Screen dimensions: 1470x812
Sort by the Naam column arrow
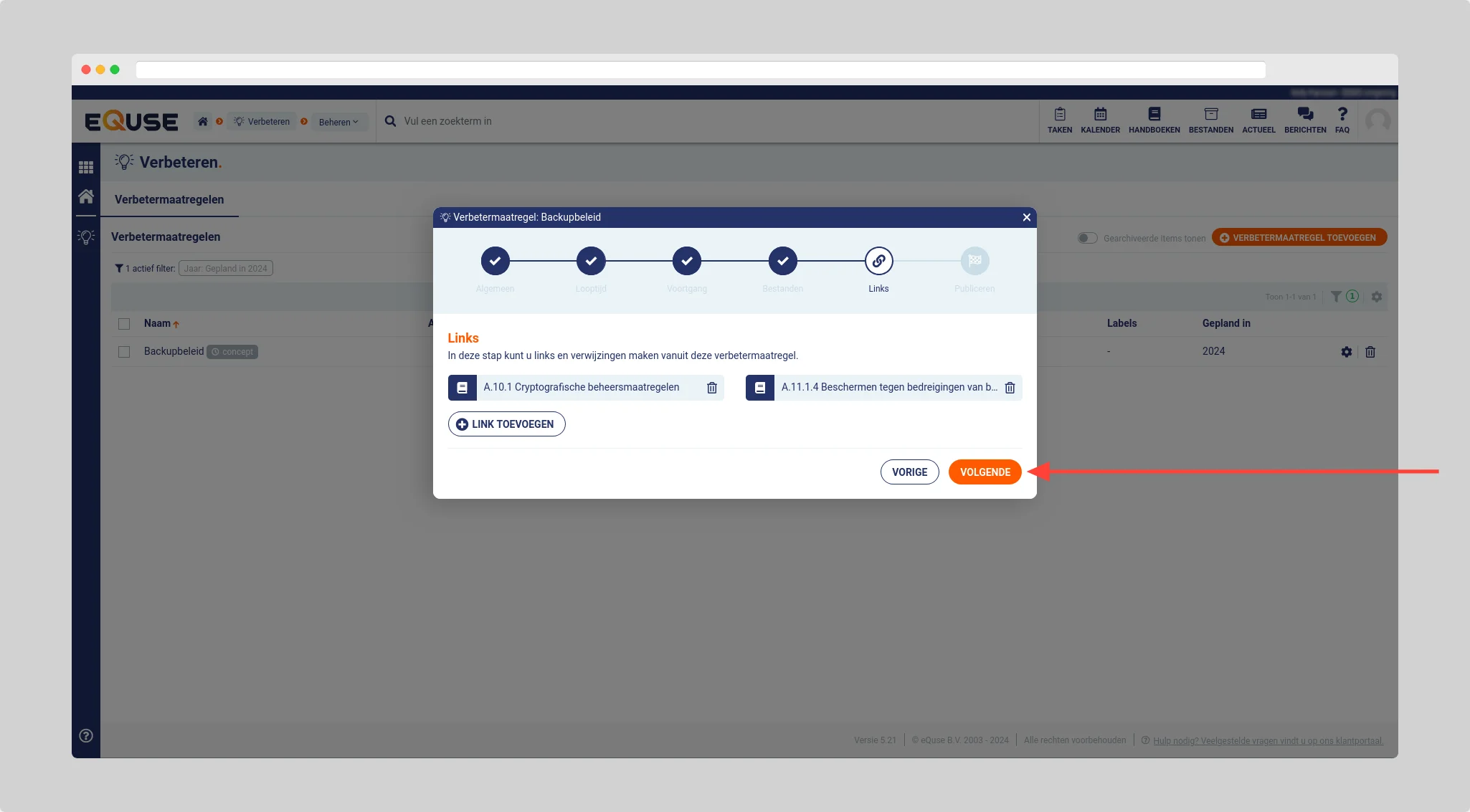click(x=176, y=325)
